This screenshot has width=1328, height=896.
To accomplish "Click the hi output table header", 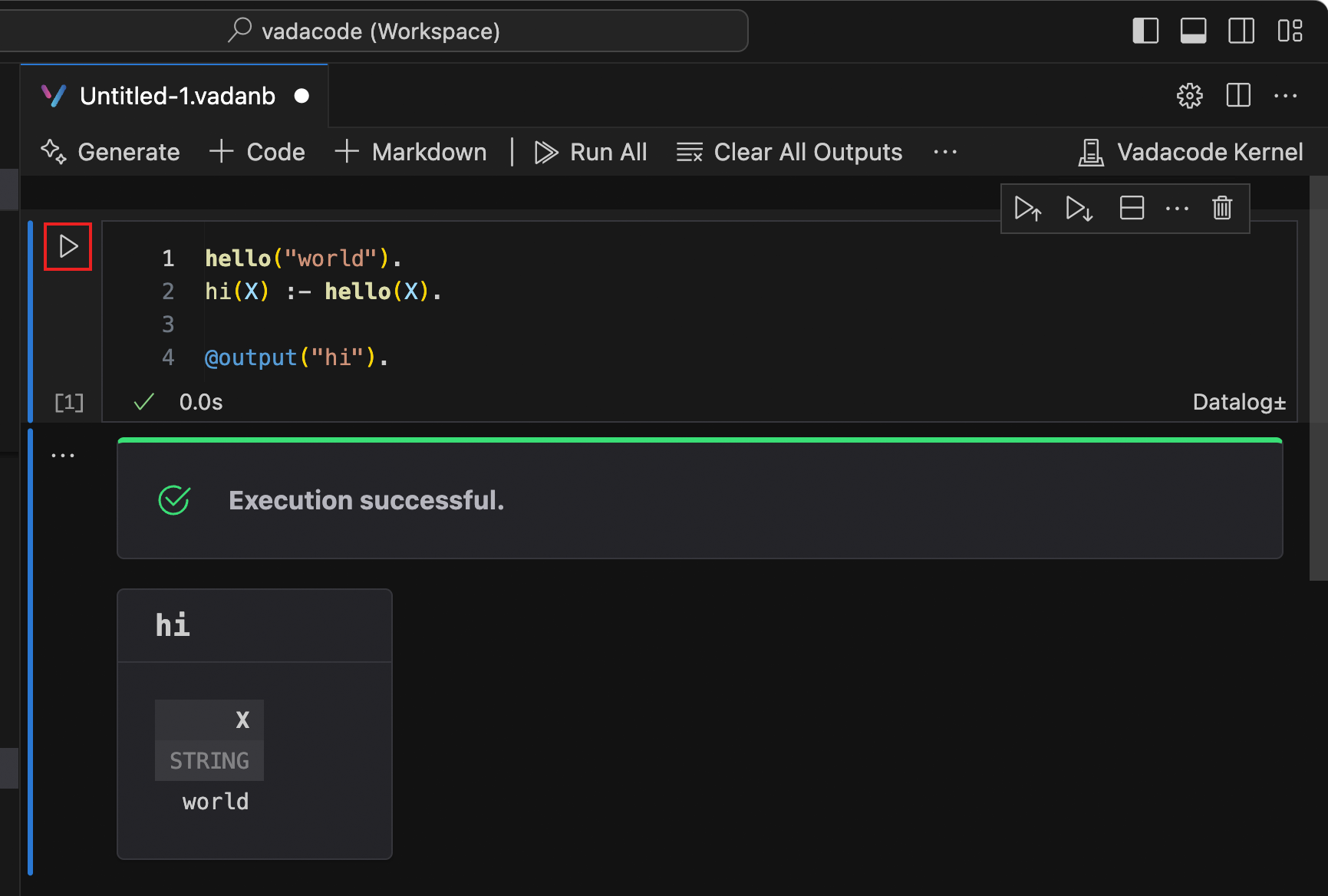I will pos(255,626).
